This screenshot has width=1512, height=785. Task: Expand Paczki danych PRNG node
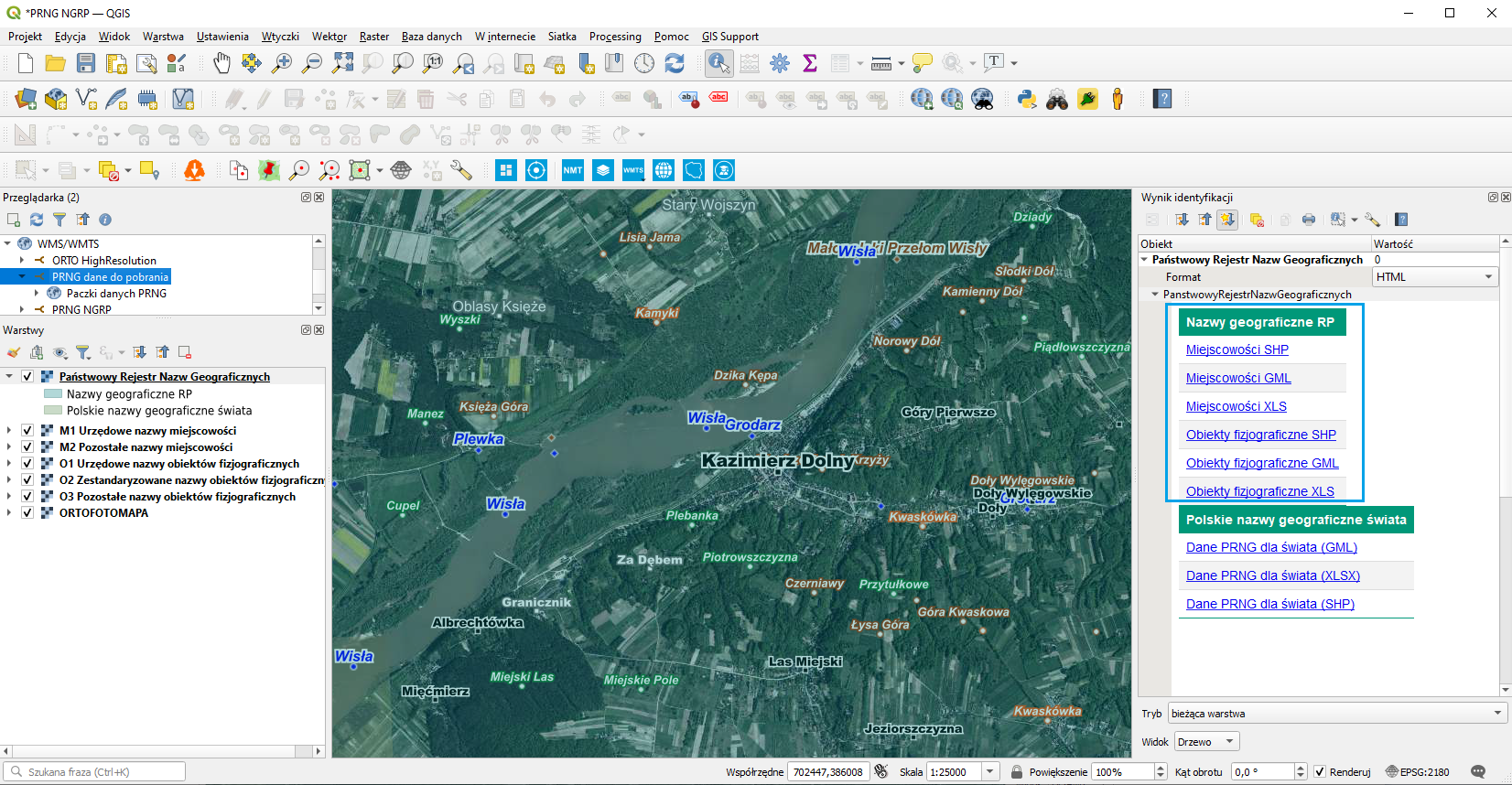(x=37, y=293)
